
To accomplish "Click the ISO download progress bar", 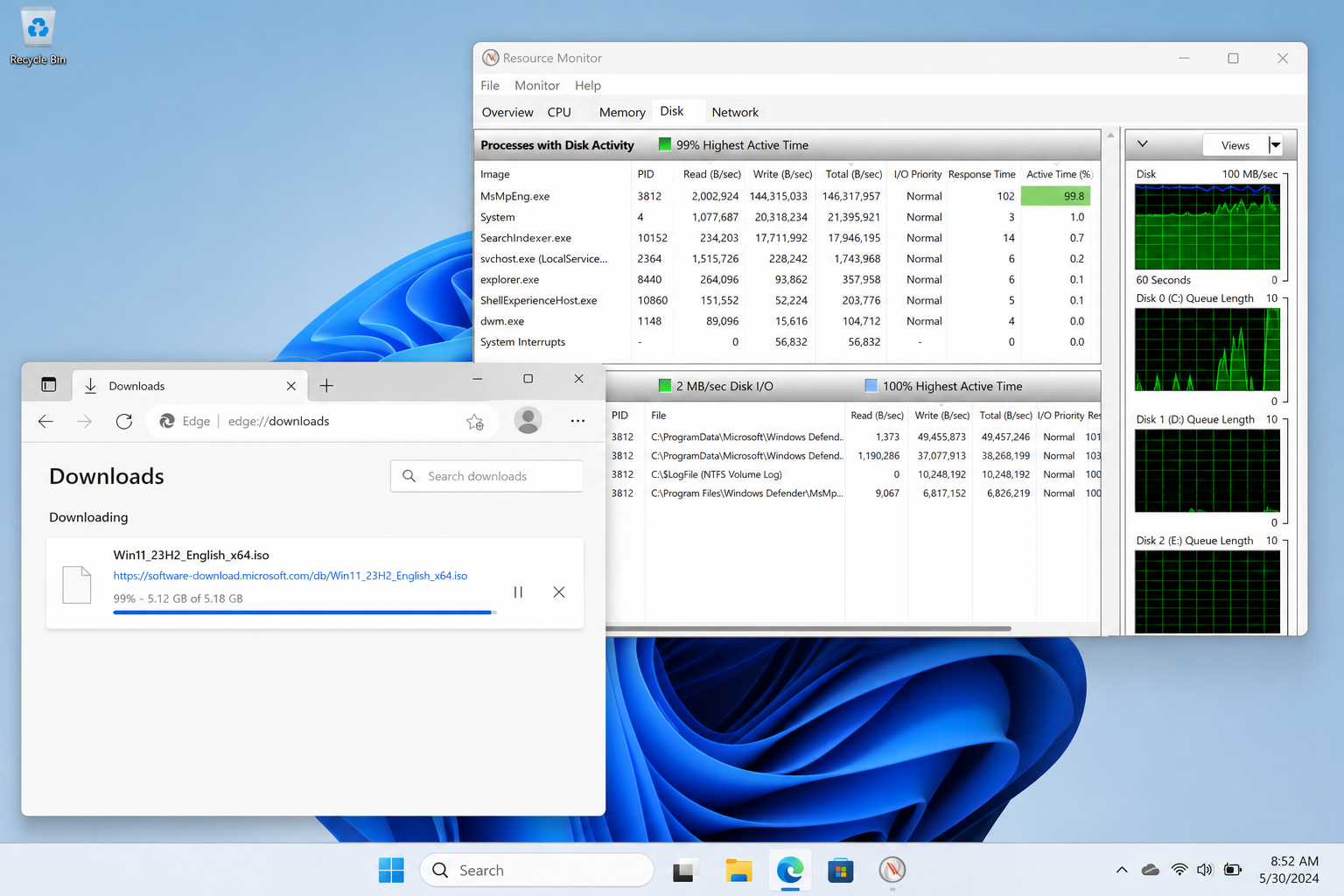I will point(304,612).
